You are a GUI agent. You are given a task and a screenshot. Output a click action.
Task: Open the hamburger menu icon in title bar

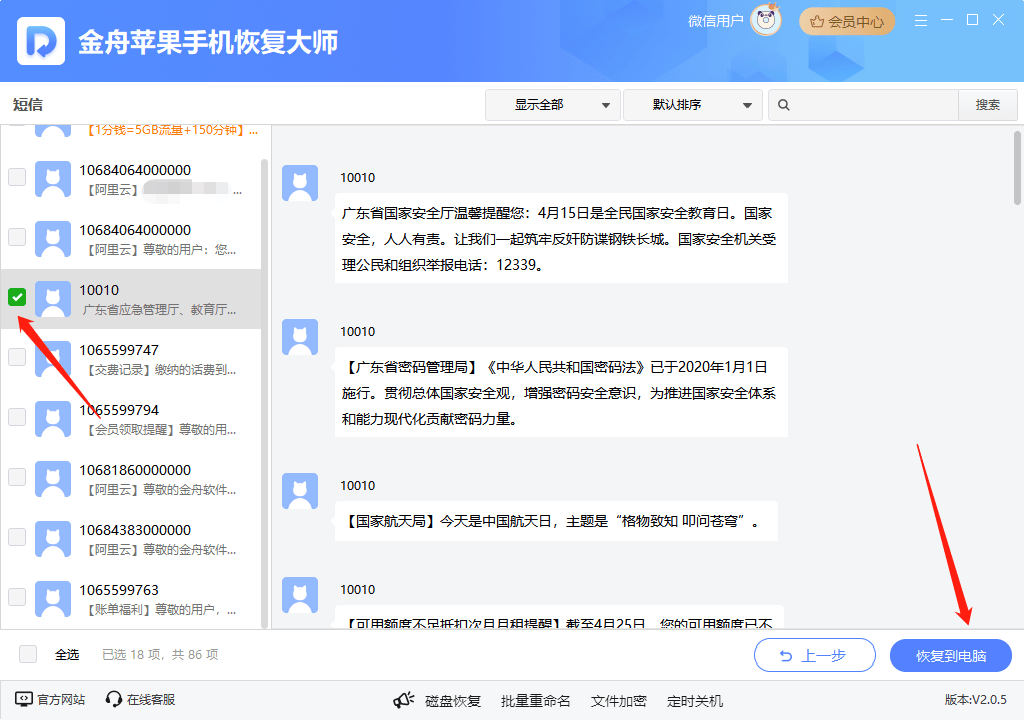tap(921, 21)
